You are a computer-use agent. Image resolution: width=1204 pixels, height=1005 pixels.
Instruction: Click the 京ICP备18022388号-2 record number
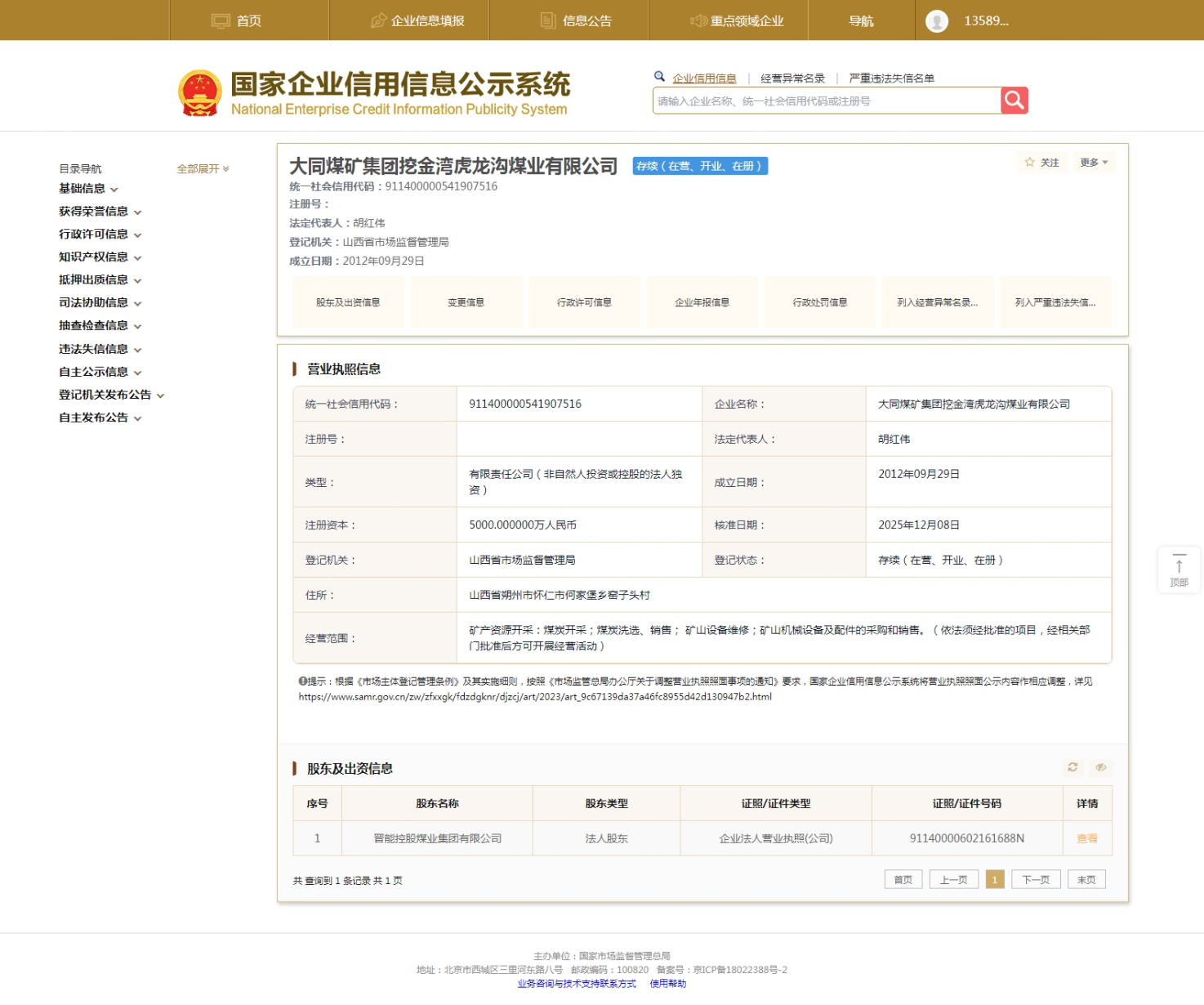pos(740,970)
